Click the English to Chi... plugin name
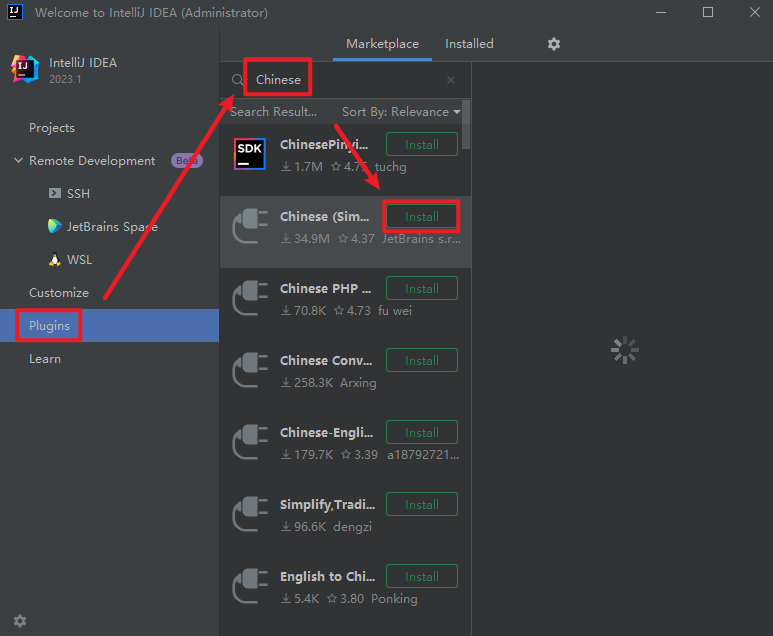The width and height of the screenshot is (773, 636). (x=327, y=576)
